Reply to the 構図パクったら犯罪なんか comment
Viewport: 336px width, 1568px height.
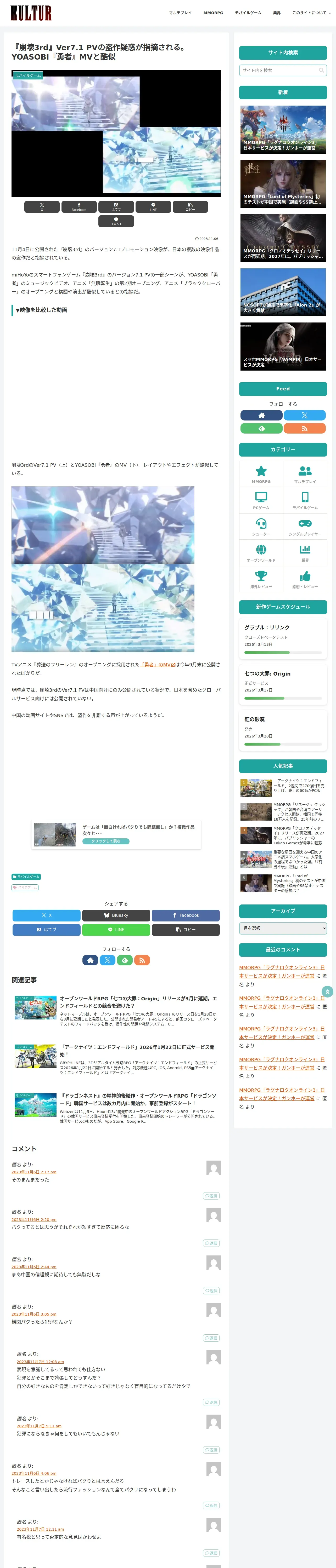point(211,1338)
